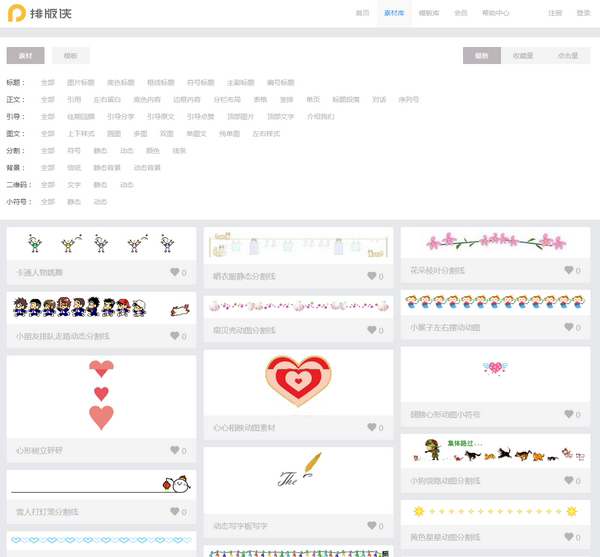This screenshot has width=600, height=557.
Task: Select the 介绍我们 filter
Action: [320, 116]
